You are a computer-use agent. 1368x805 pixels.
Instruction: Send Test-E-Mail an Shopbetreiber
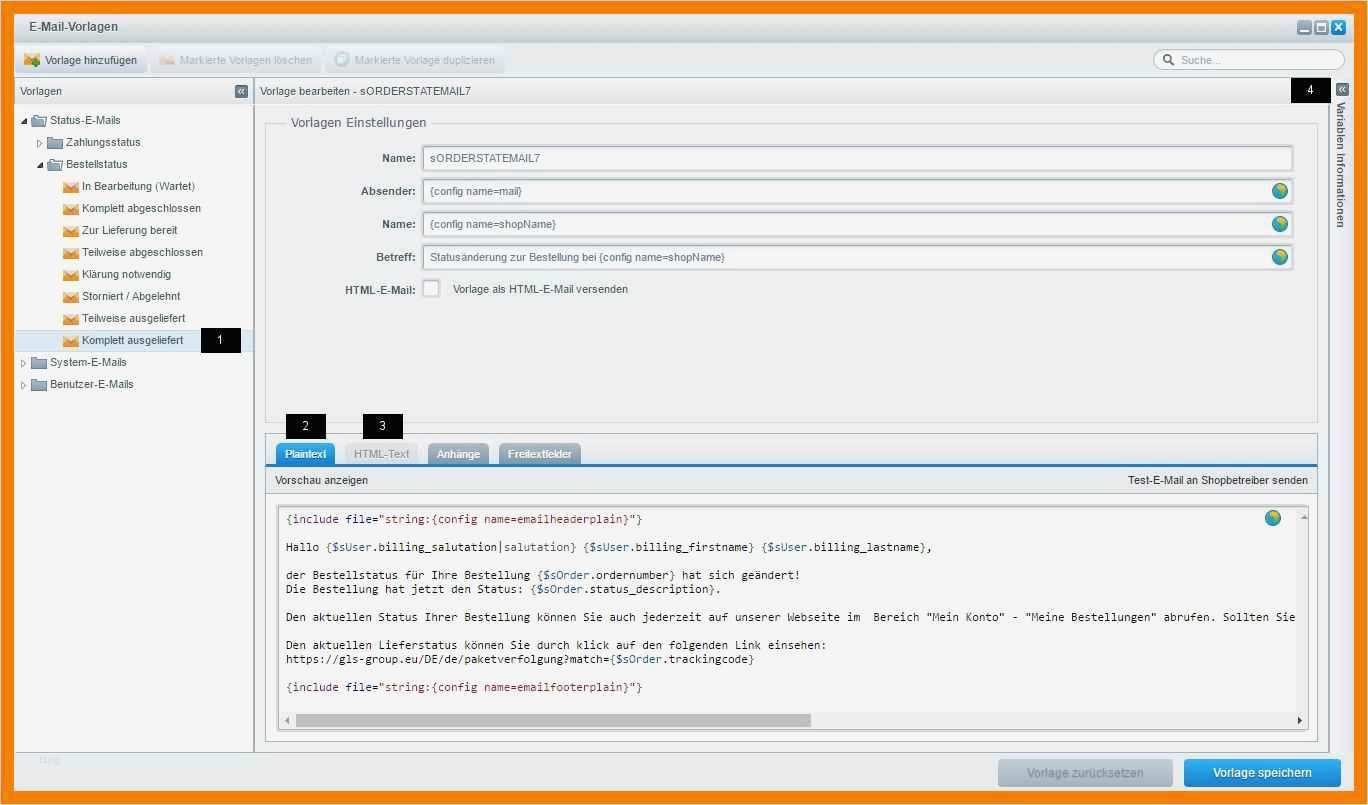pyautogui.click(x=1218, y=480)
